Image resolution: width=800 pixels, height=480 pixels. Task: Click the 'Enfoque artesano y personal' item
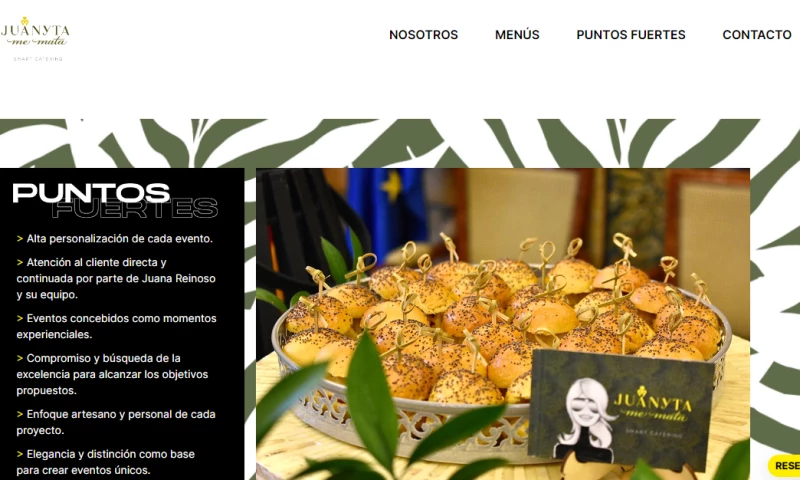tap(116, 422)
